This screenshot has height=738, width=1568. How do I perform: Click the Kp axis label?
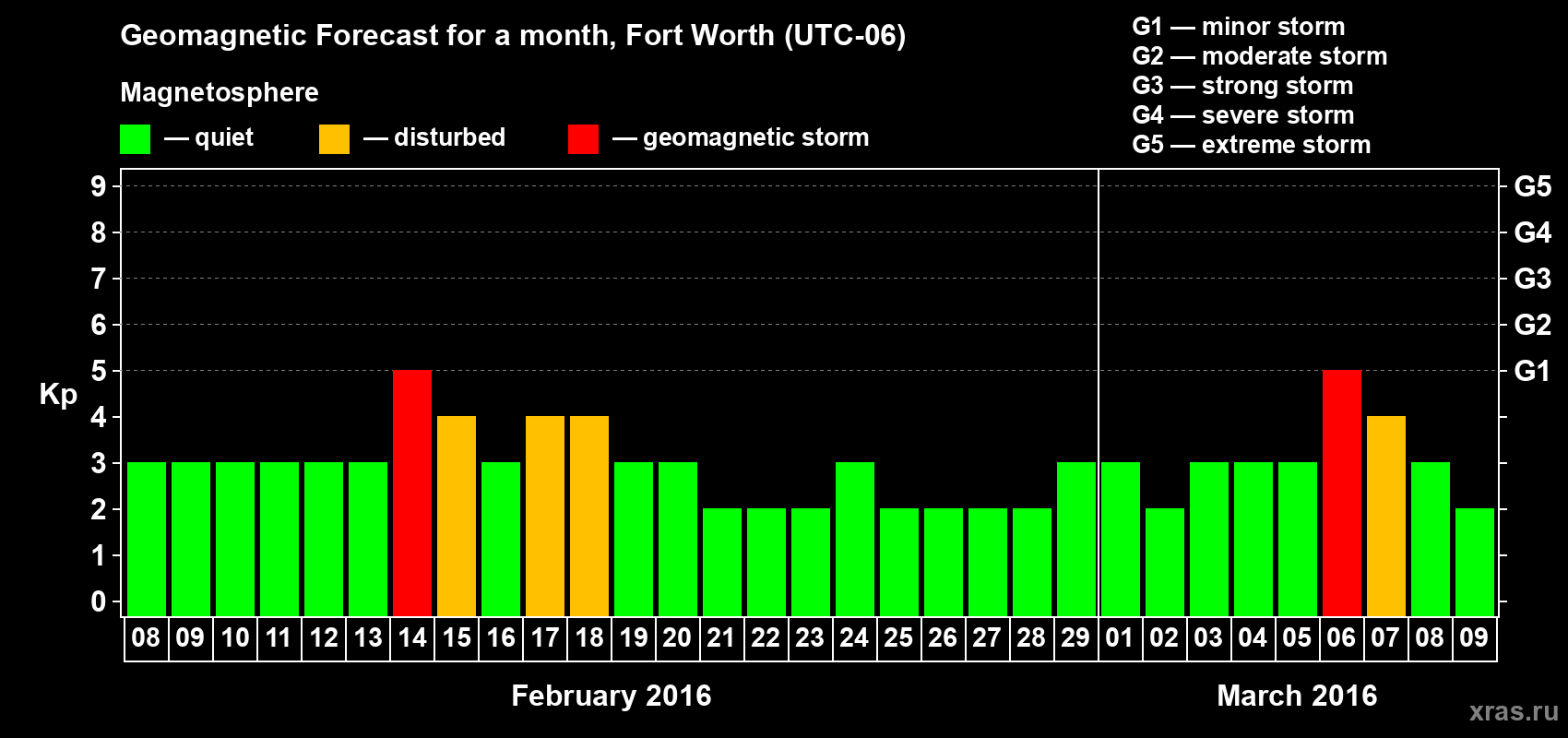click(58, 395)
